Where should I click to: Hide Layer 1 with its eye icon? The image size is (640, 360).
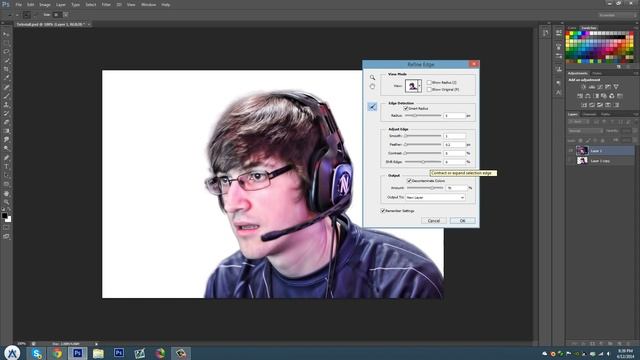pyautogui.click(x=571, y=151)
